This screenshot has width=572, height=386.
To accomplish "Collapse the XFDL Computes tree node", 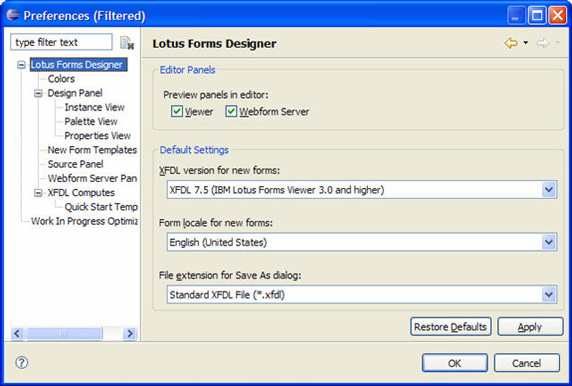I will (38, 193).
